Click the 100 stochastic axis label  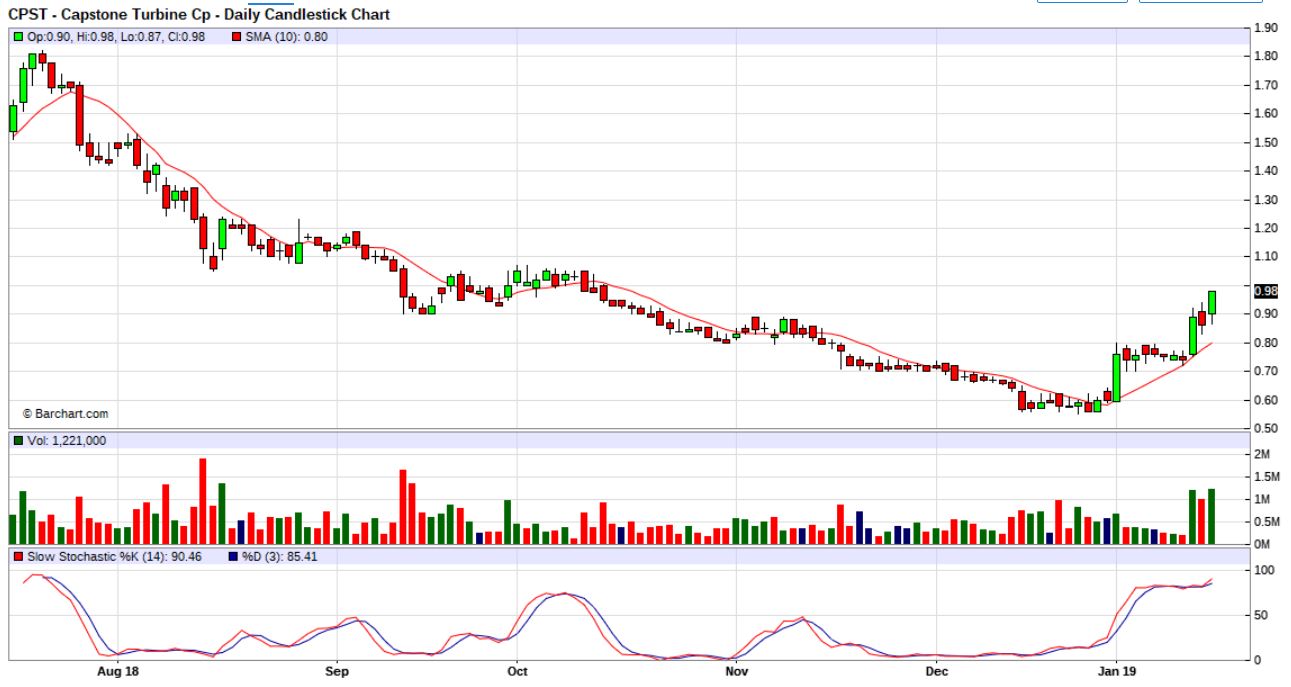coord(1264,570)
